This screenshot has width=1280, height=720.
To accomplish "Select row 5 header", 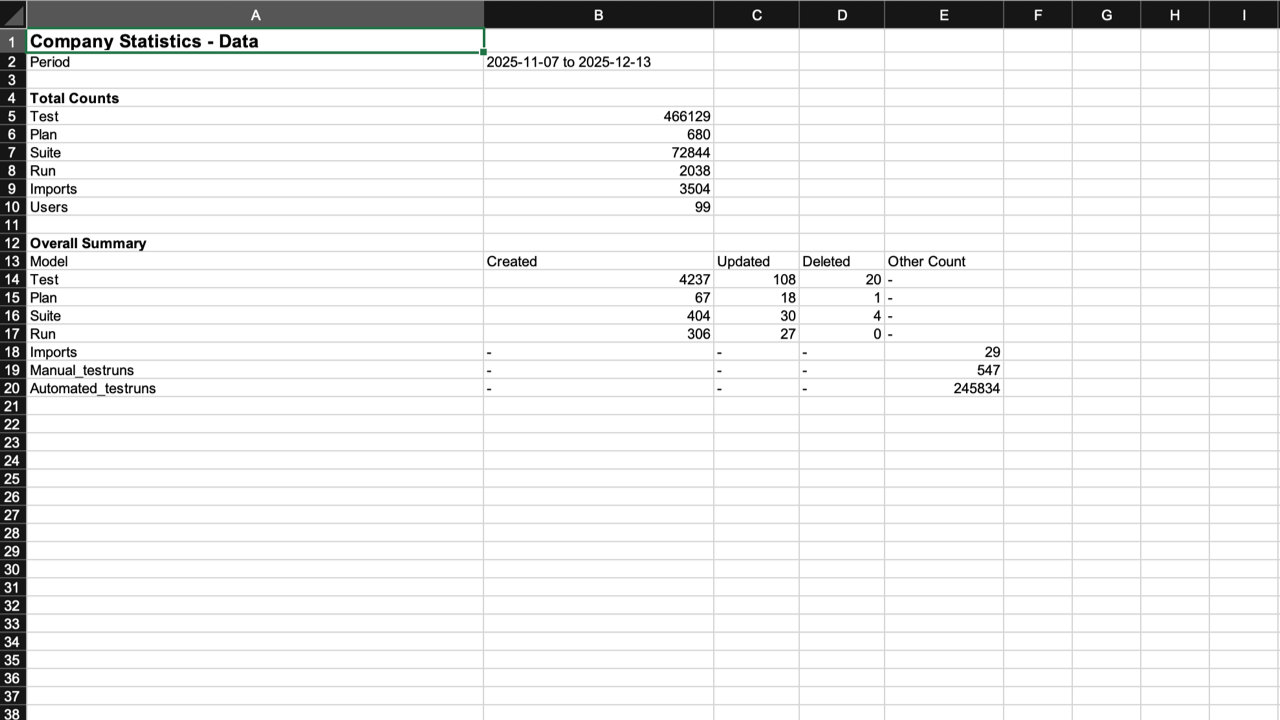I will coord(11,116).
